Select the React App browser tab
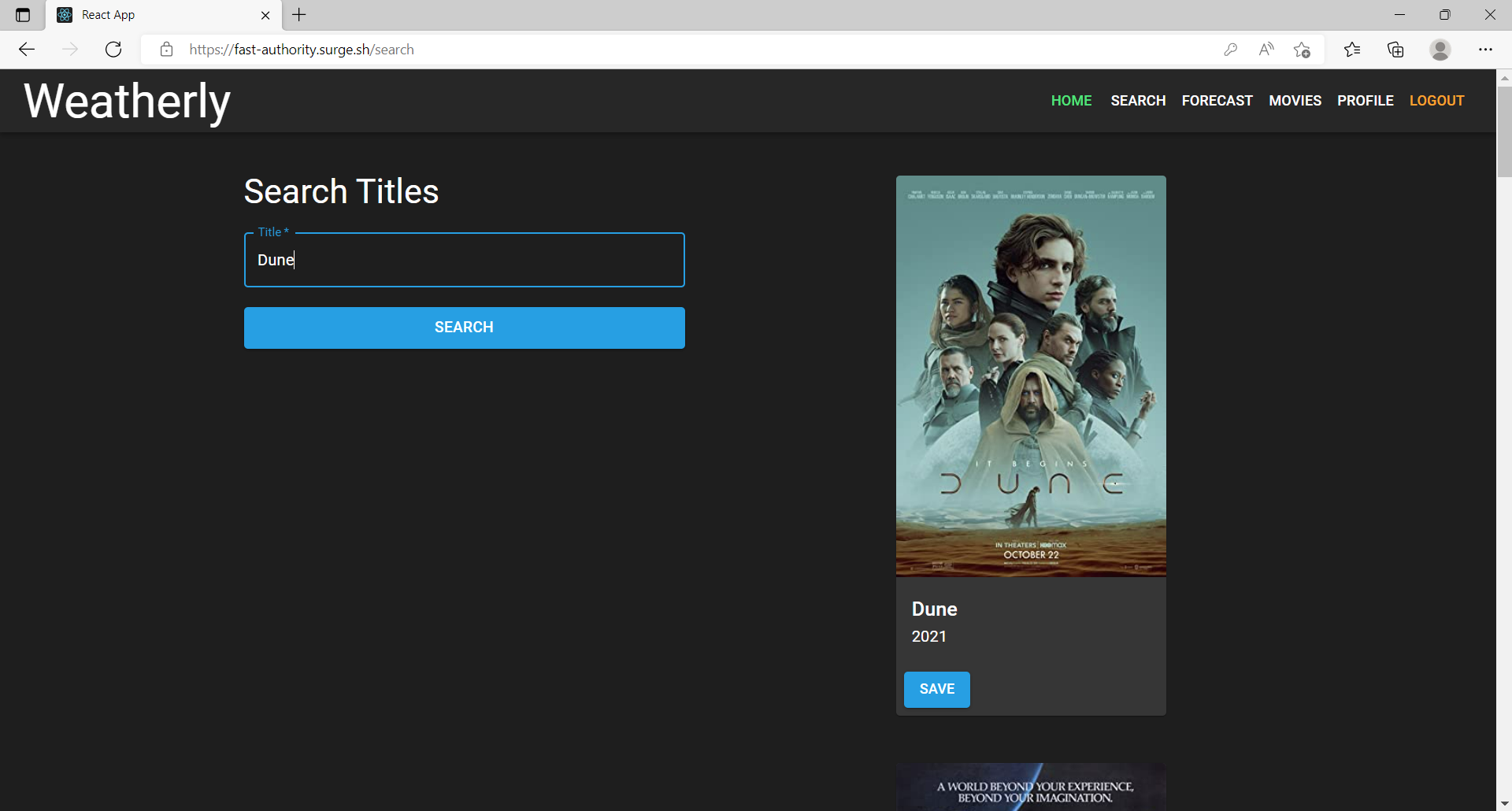1512x811 pixels. click(164, 15)
